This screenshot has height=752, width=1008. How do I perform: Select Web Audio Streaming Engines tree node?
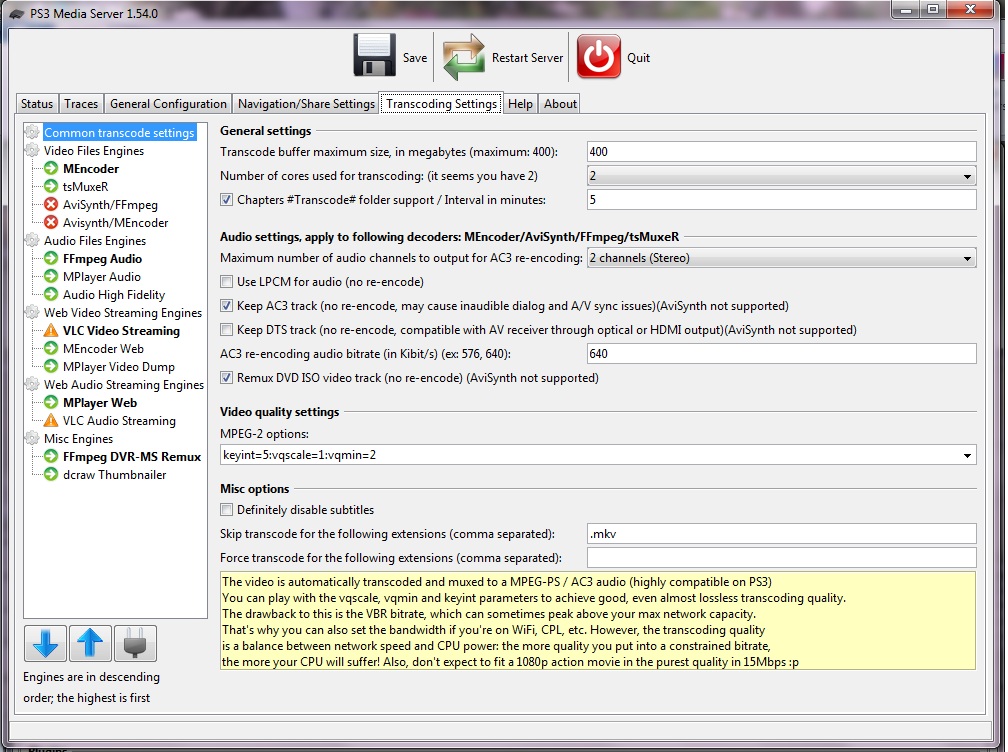pos(123,384)
